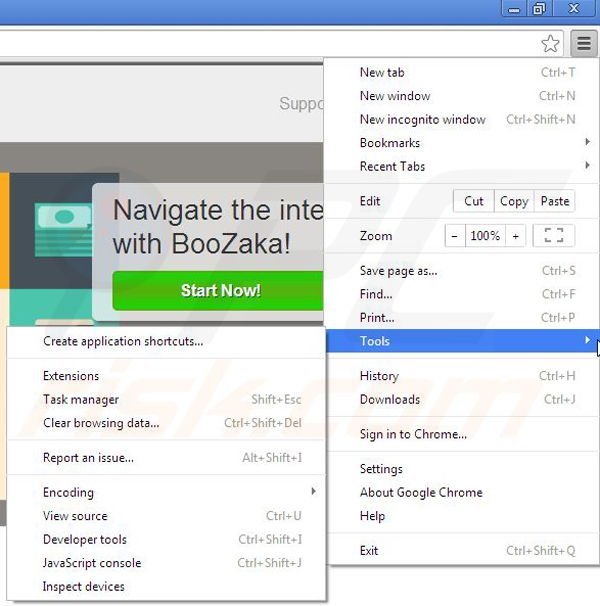Increase zoom with the plus button

[x=515, y=235]
